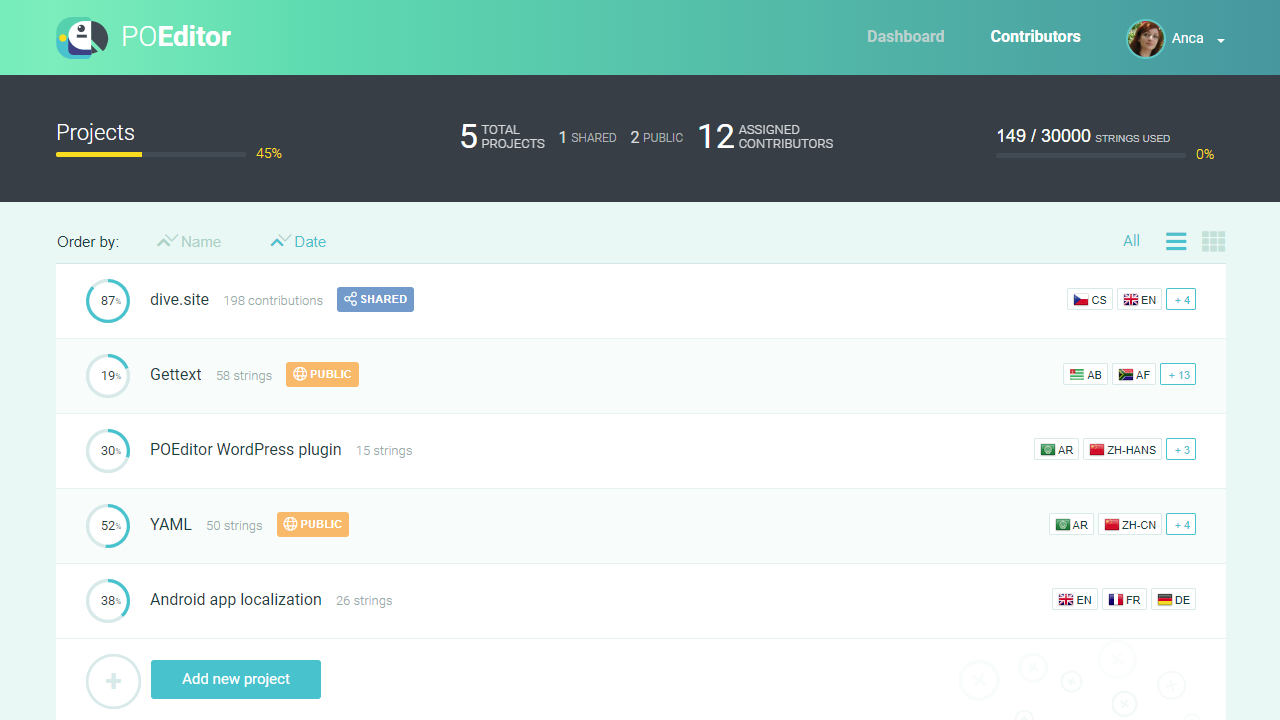1280x720 pixels.
Task: Select the CS language flag on dive.site
Action: (1089, 298)
